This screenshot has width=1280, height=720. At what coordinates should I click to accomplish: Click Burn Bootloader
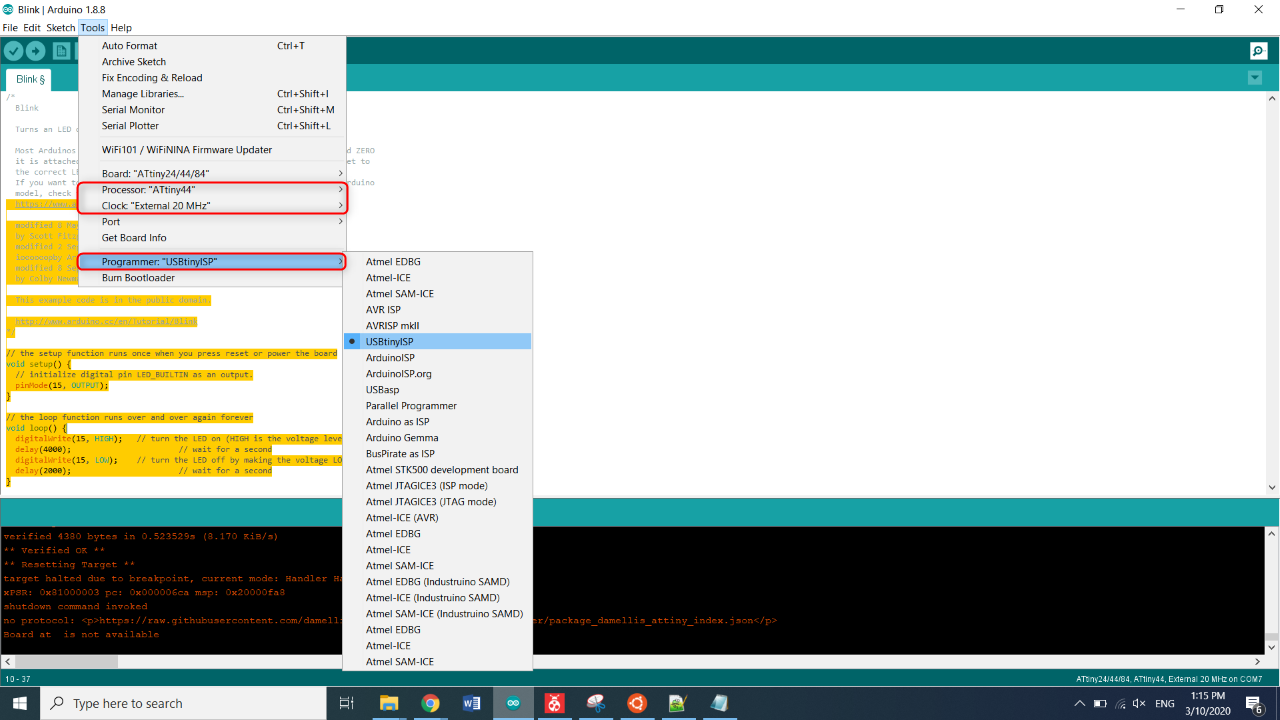pyautogui.click(x=212, y=278)
